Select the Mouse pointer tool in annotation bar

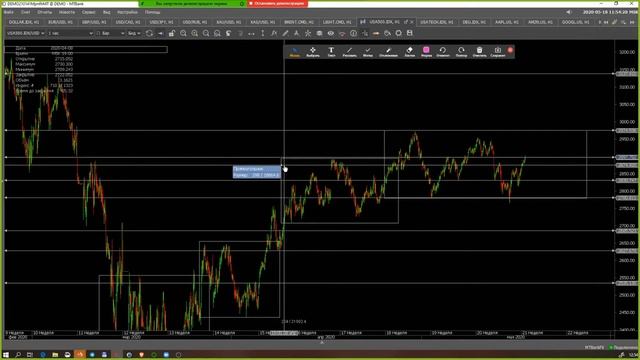point(294,52)
